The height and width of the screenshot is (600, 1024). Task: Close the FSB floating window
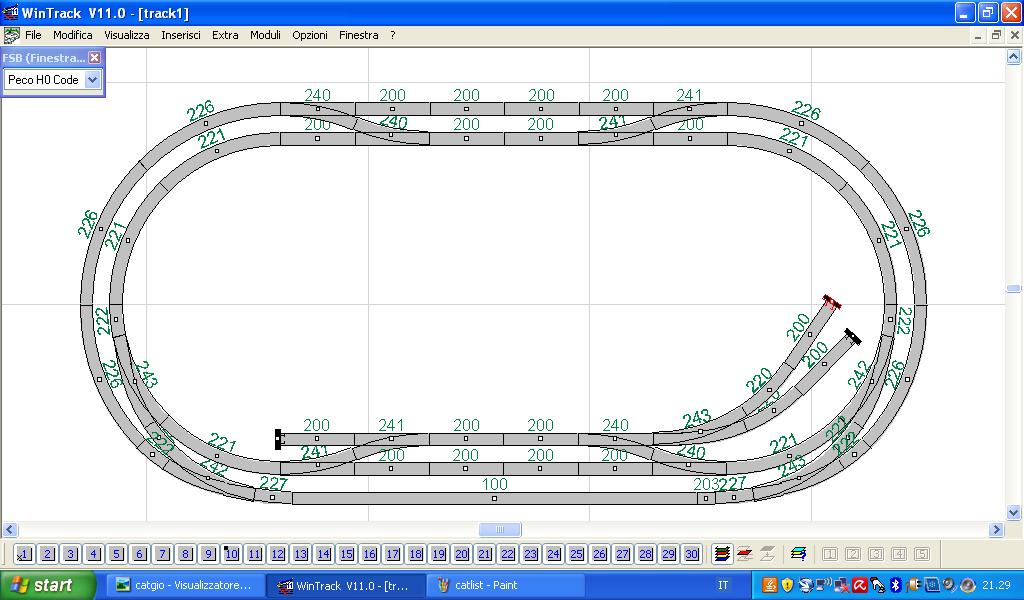click(95, 57)
